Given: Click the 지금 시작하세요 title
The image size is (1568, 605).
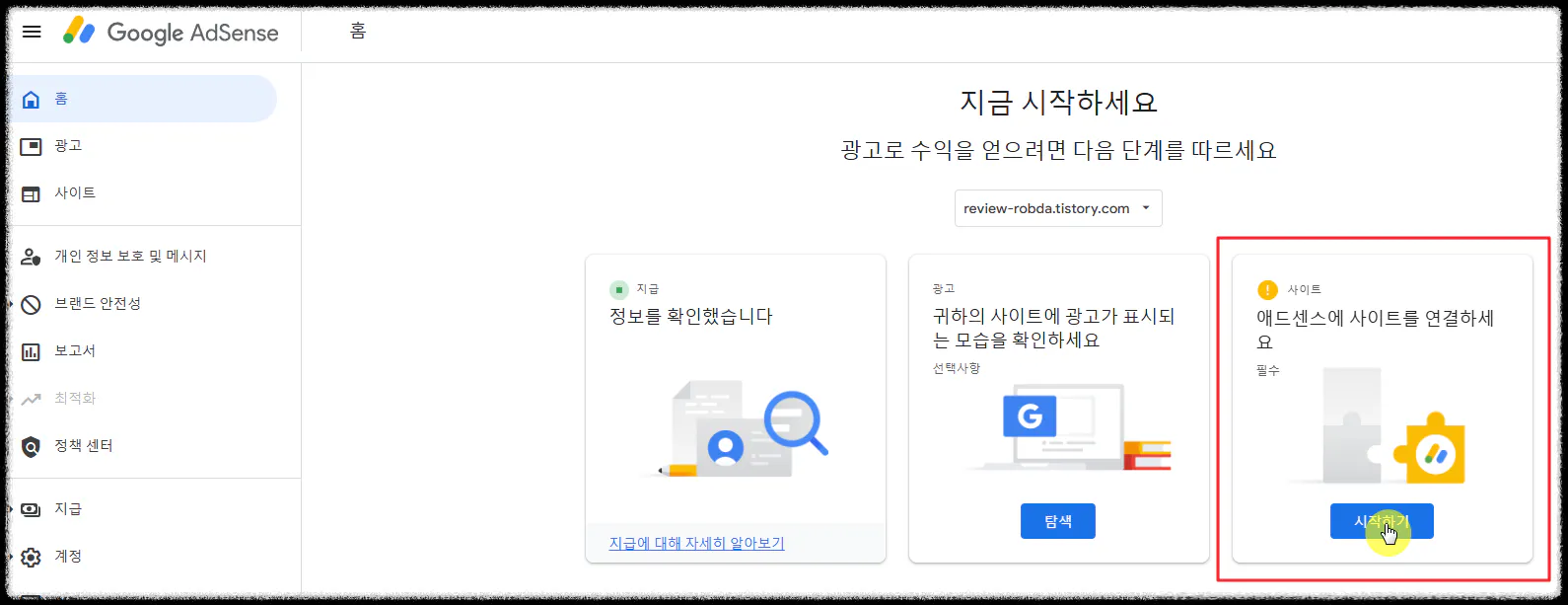Looking at the screenshot, I should [1058, 102].
